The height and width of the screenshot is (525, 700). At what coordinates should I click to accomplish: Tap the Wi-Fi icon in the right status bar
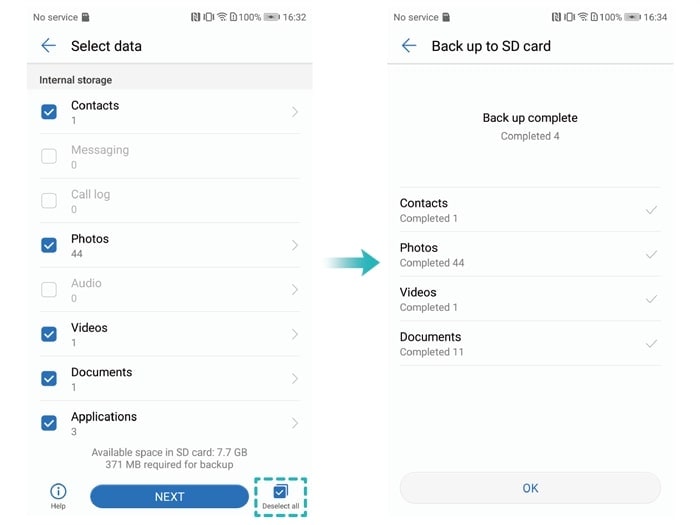point(583,17)
